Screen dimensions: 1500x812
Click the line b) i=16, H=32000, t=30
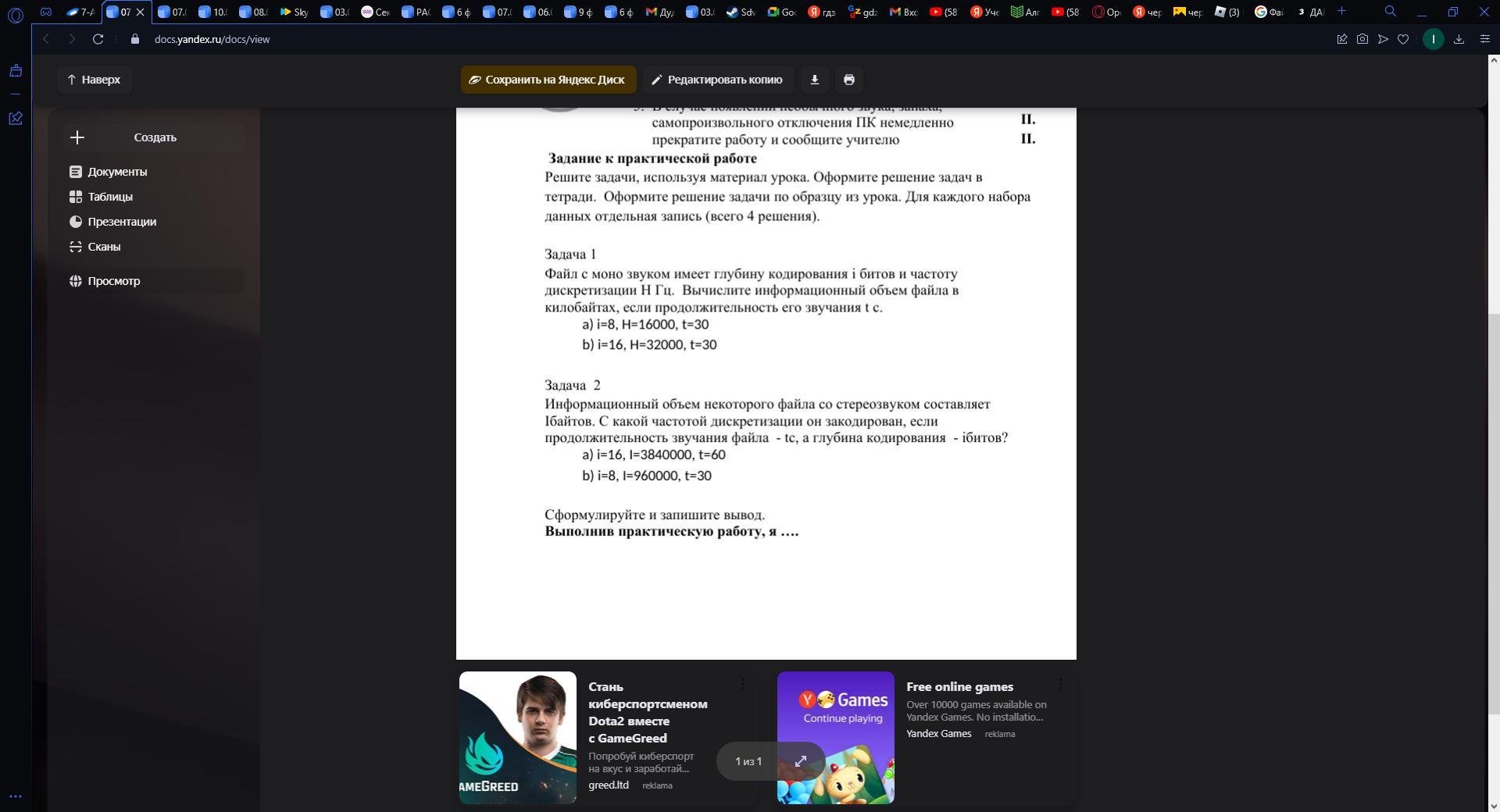[x=649, y=345]
